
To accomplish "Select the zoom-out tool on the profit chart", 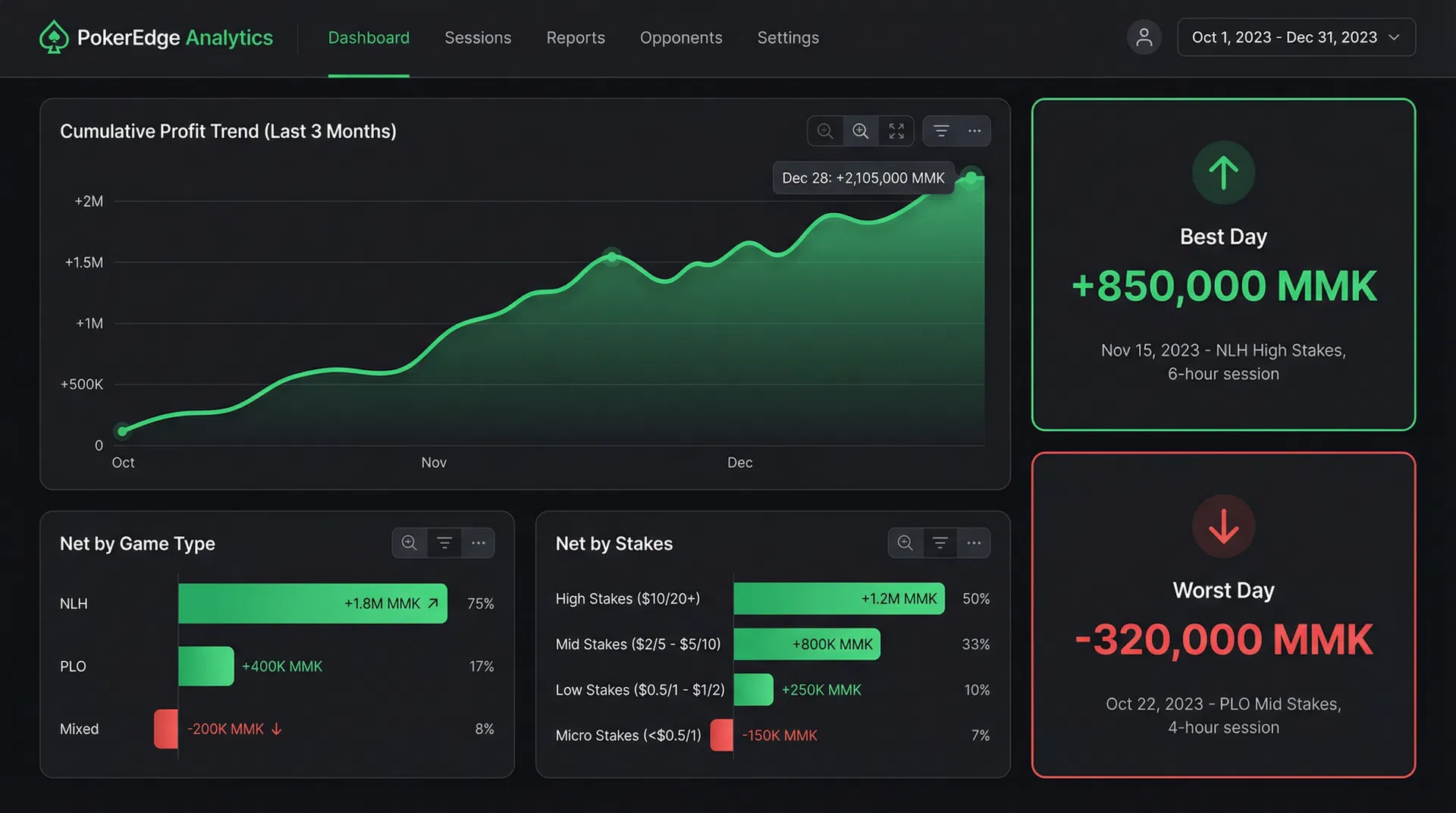I will 826,130.
